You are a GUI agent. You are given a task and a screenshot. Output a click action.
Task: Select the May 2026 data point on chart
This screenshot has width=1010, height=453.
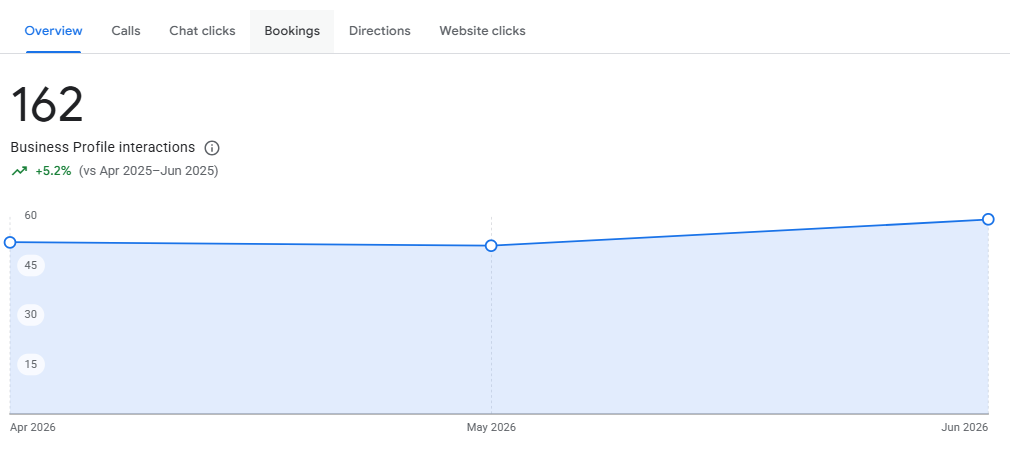pyautogui.click(x=491, y=246)
